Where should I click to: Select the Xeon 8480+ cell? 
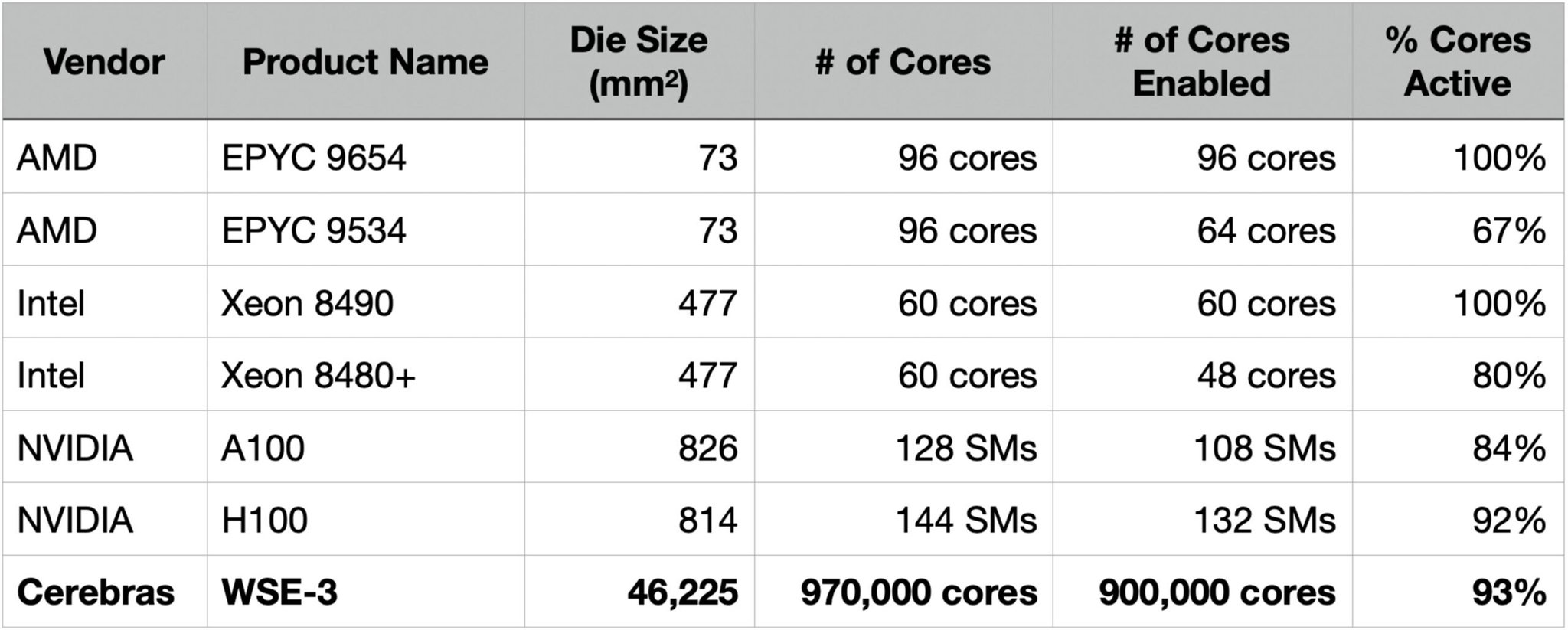365,374
